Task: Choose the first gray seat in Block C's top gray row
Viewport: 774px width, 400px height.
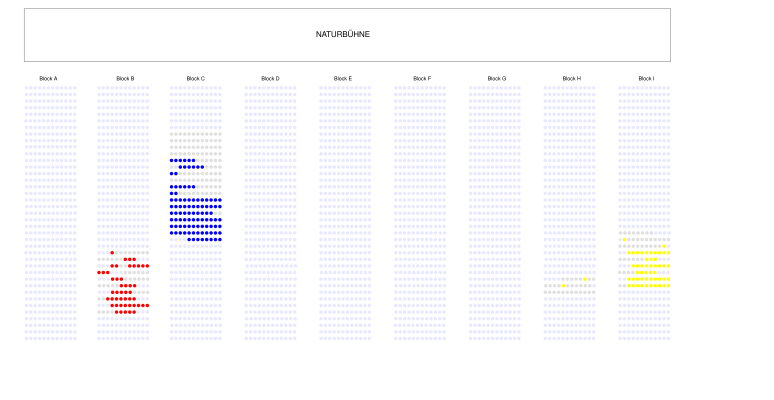Action: tap(172, 134)
